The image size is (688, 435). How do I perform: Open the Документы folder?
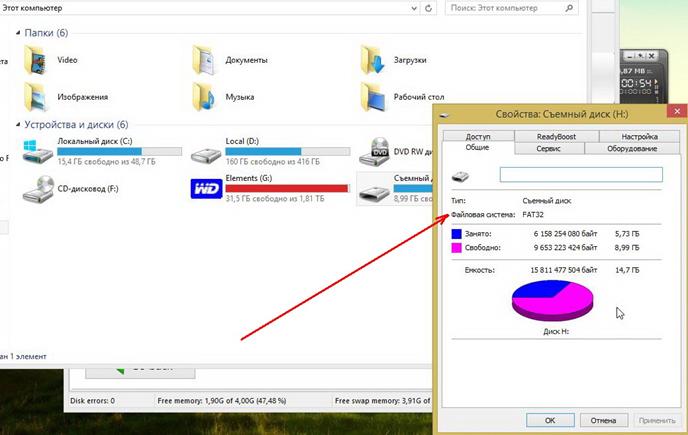(206, 59)
